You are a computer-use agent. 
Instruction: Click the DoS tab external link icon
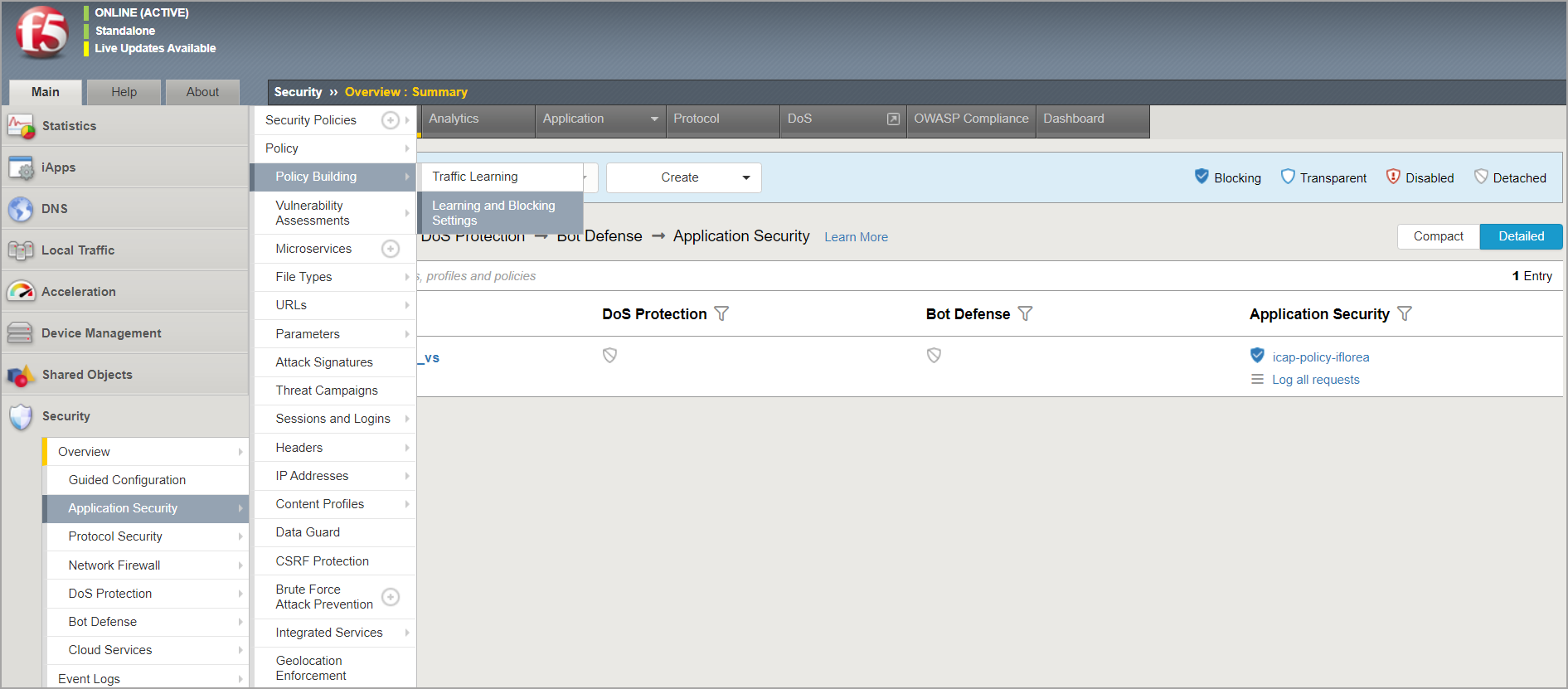[x=893, y=119]
